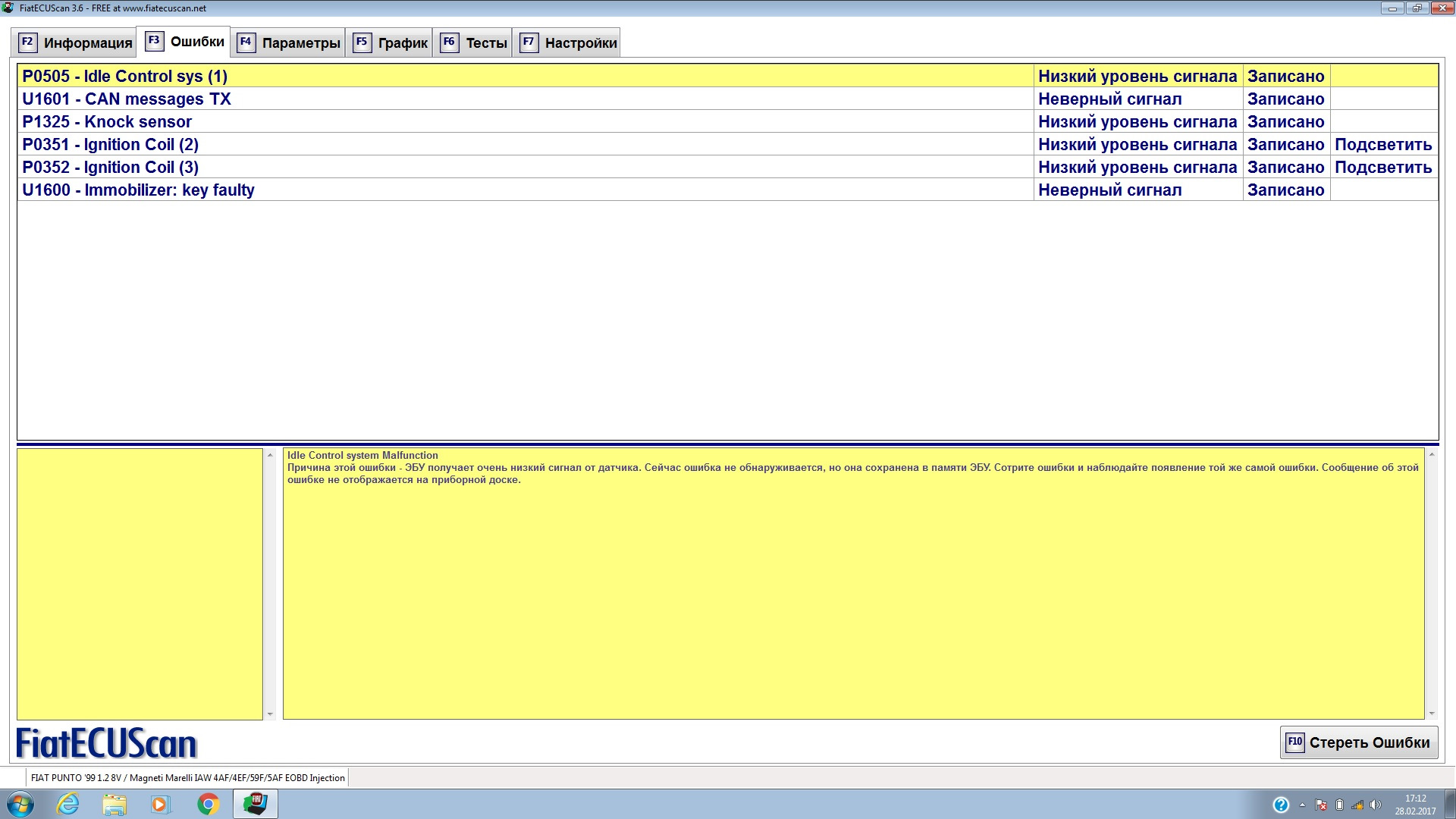Screen dimensions: 1456x819
Task: Click Подсветить for Ignition Coil (3)
Action: (x=1383, y=168)
